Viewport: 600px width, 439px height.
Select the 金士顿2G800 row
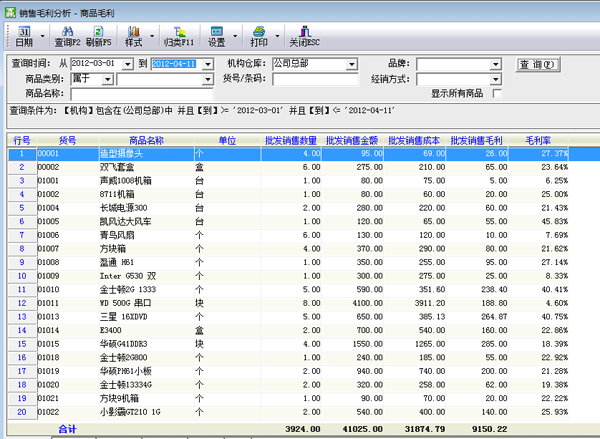pyautogui.click(x=288, y=357)
